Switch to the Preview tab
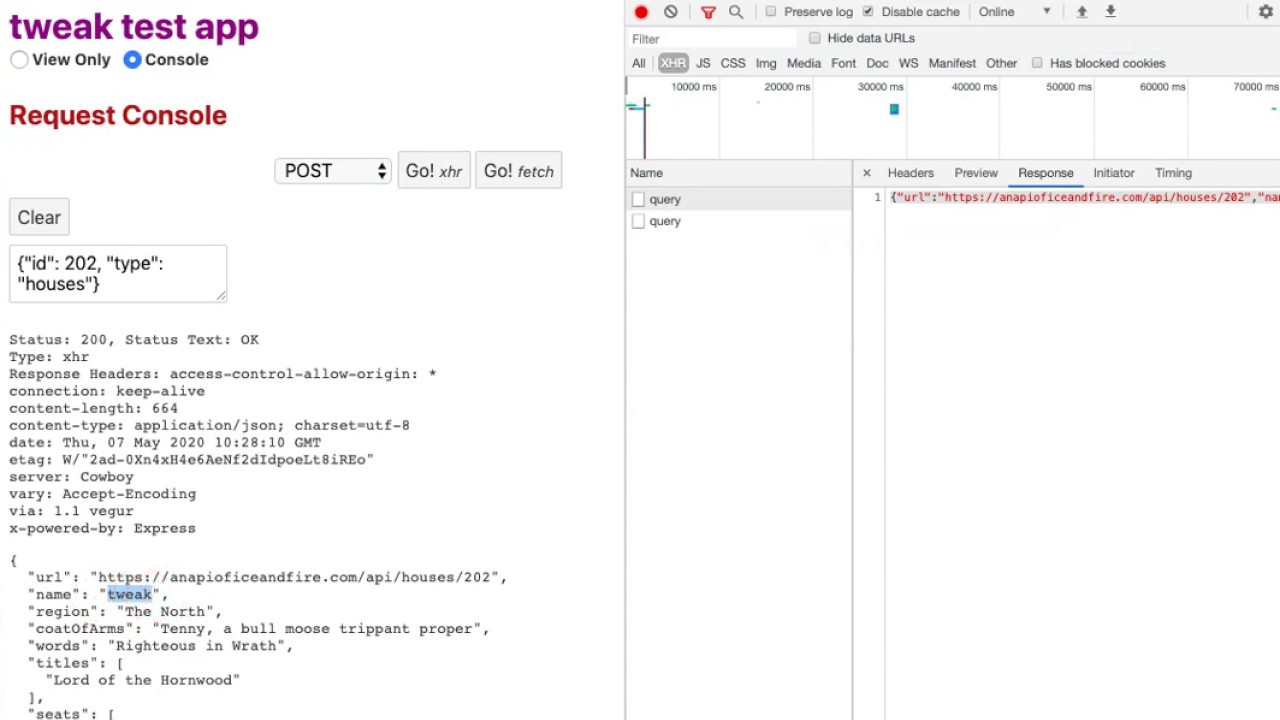The image size is (1280, 720). pyautogui.click(x=976, y=173)
